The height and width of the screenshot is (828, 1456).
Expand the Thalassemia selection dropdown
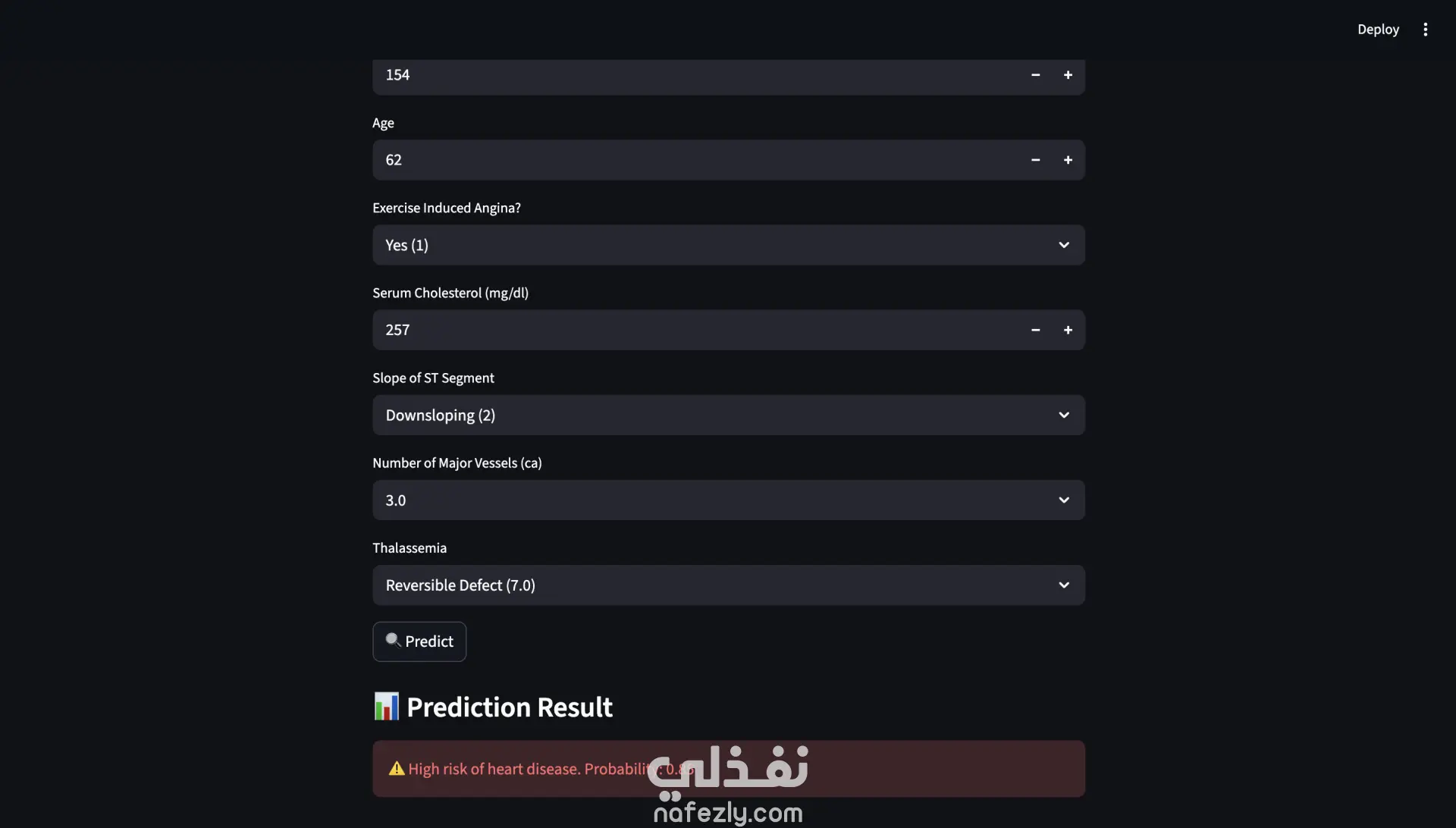(x=728, y=585)
